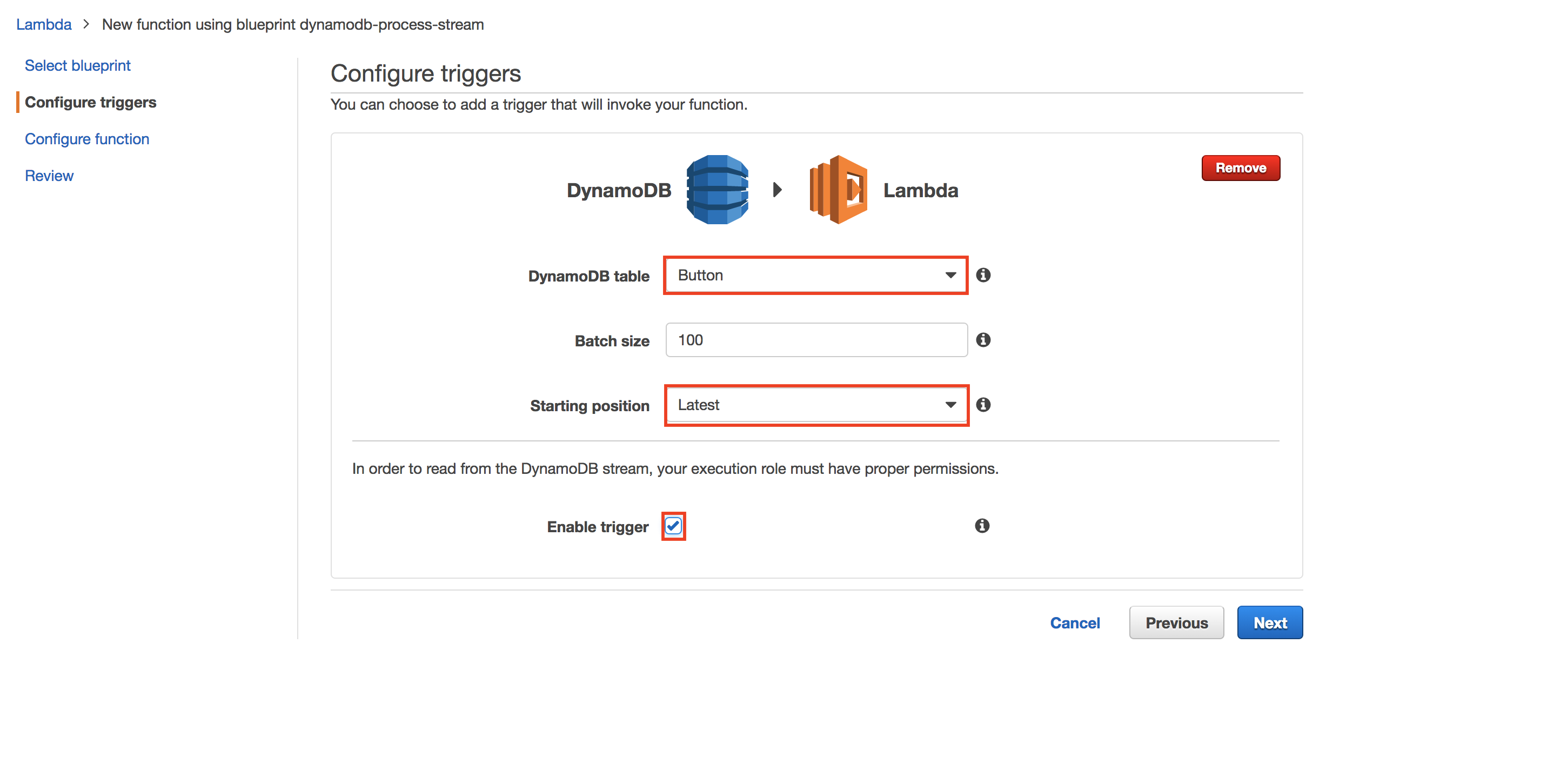
Task: Click the DynamoDB service icon
Action: pos(717,190)
